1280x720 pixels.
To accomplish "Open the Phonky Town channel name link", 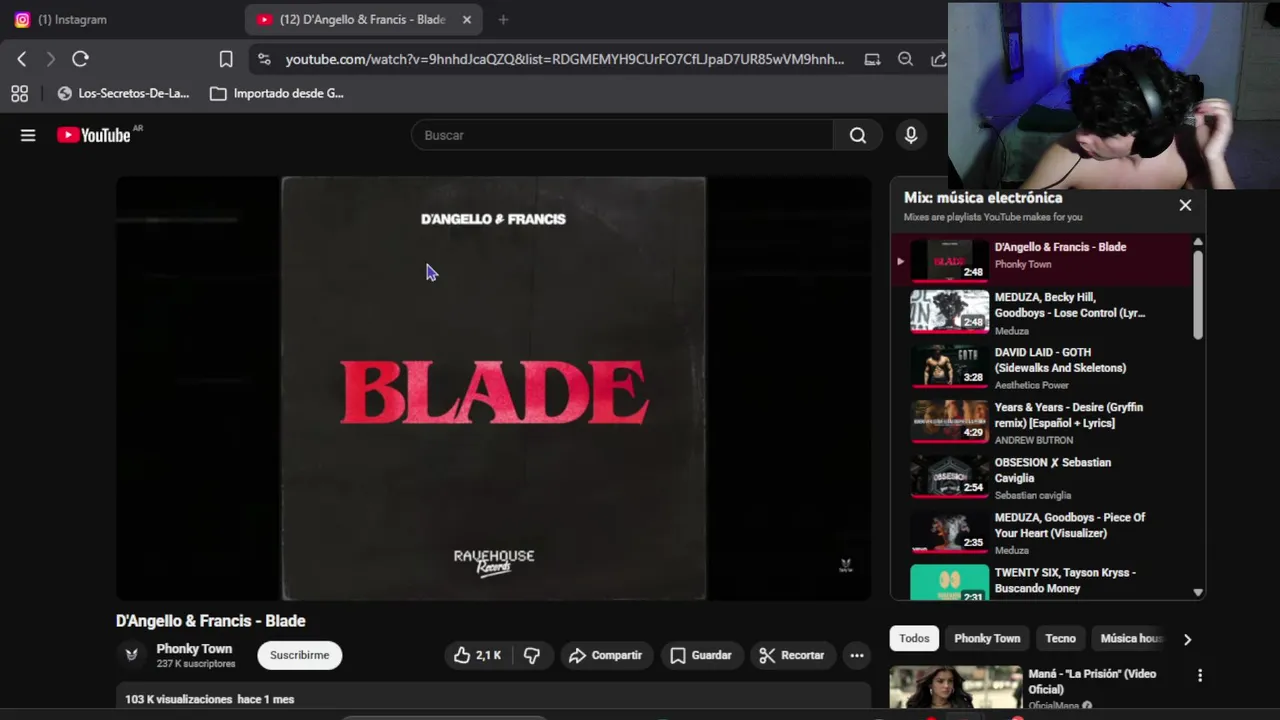I will pyautogui.click(x=194, y=649).
